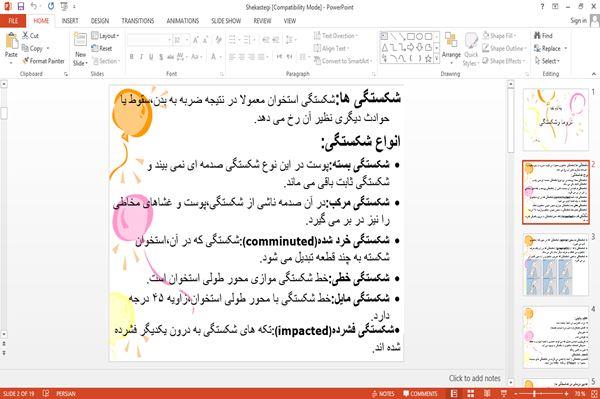Decrease font size
600x399 pixels.
(x=205, y=40)
